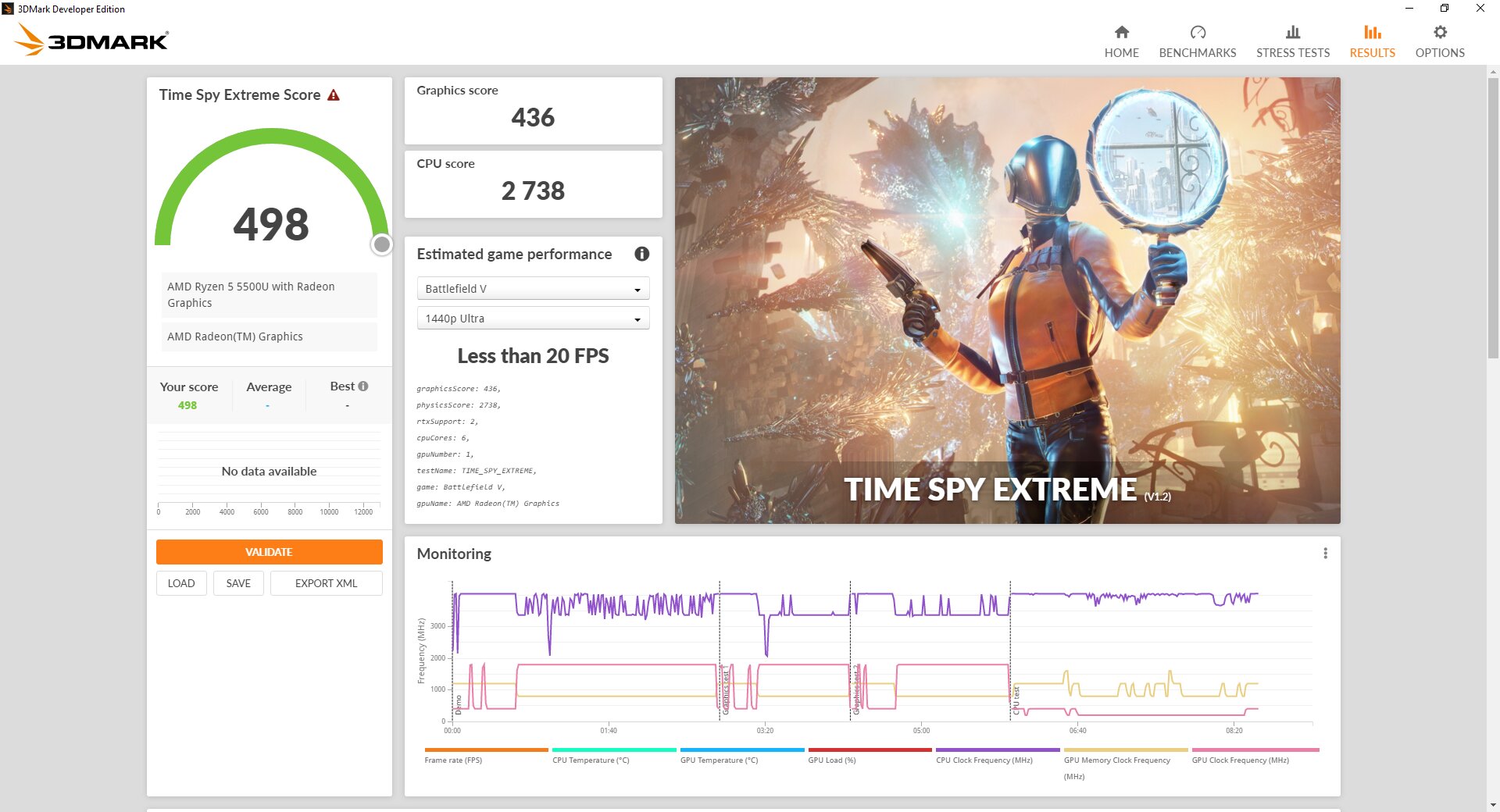This screenshot has width=1500, height=812.
Task: Click the red warning triangle beside the score
Action: click(334, 95)
